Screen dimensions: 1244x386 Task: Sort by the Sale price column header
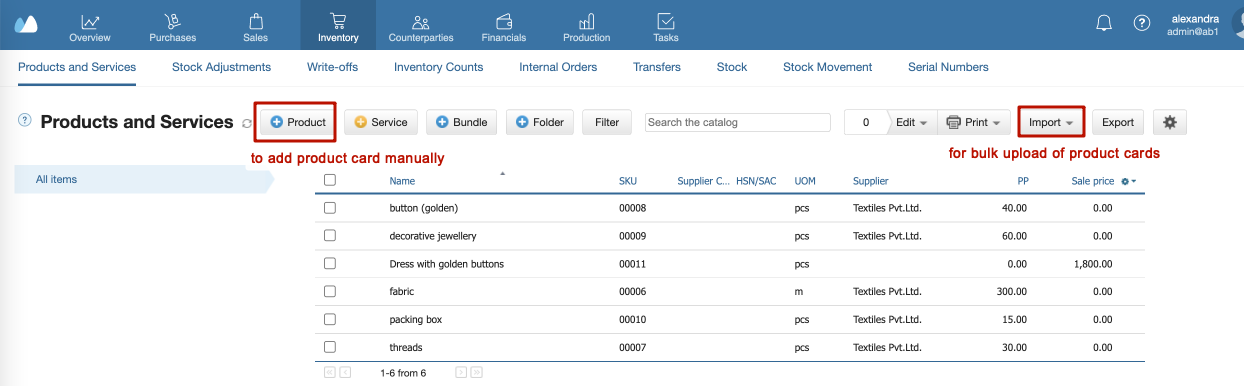(1092, 181)
